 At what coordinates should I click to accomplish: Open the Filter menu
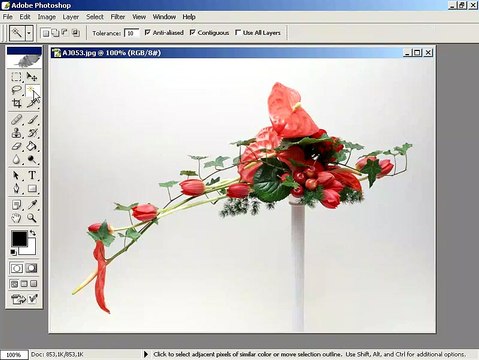point(118,17)
